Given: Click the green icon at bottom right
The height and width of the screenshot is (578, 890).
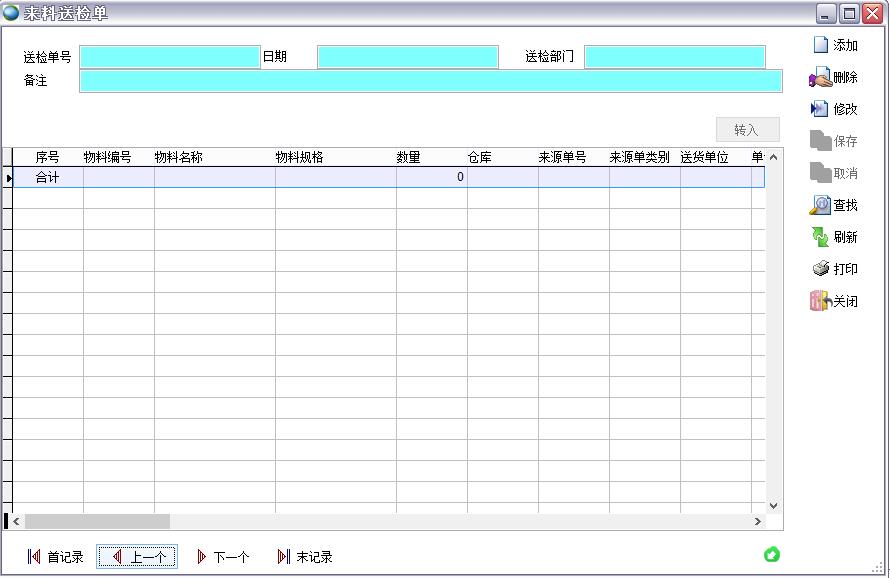Looking at the screenshot, I should (x=771, y=554).
